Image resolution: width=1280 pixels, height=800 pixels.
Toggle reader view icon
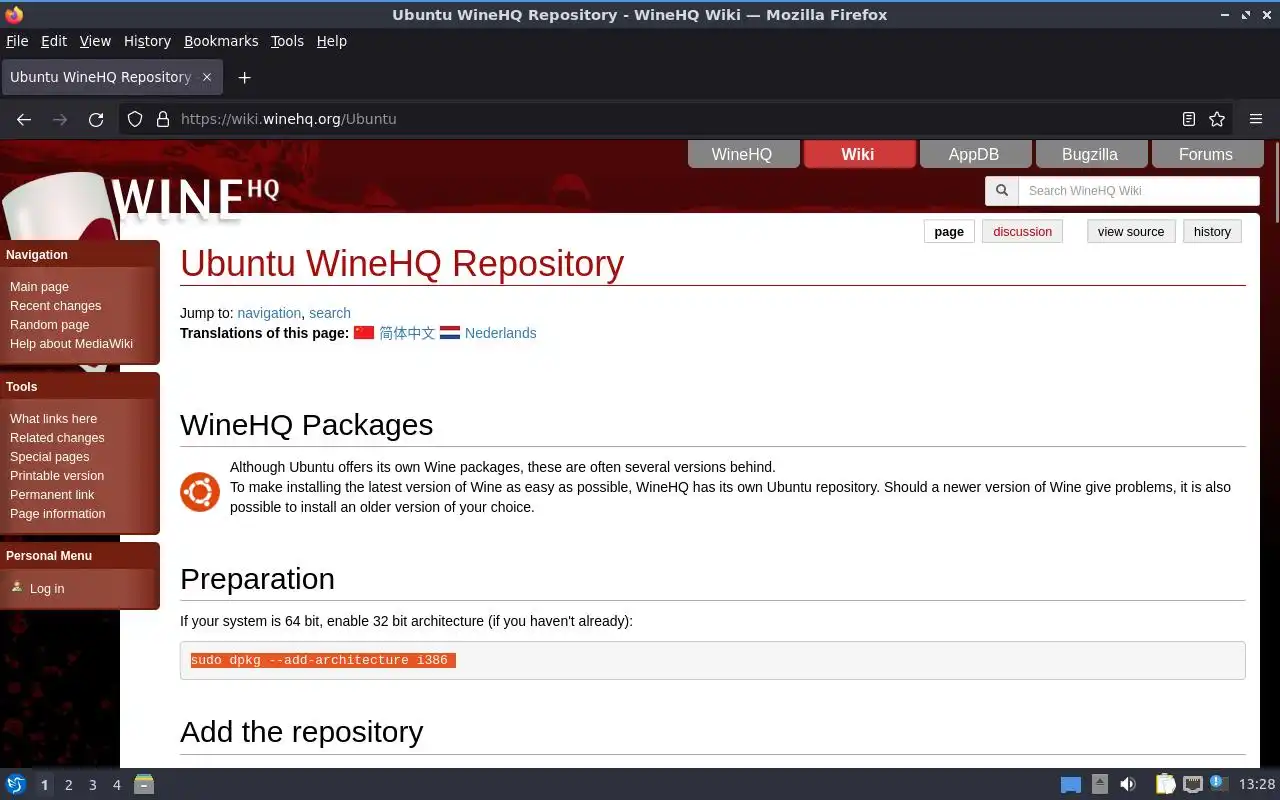[1189, 119]
